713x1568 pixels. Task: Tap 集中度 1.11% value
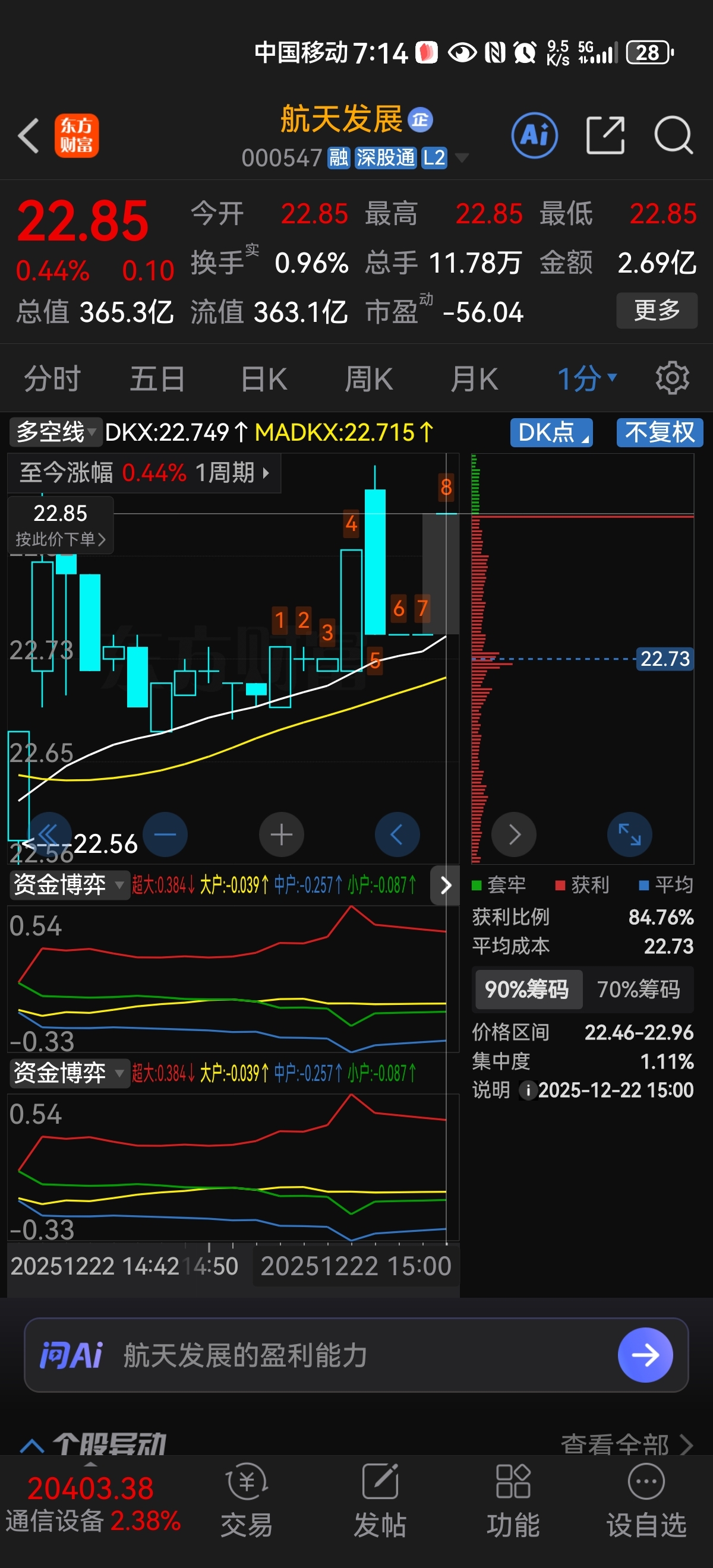coord(667,1061)
